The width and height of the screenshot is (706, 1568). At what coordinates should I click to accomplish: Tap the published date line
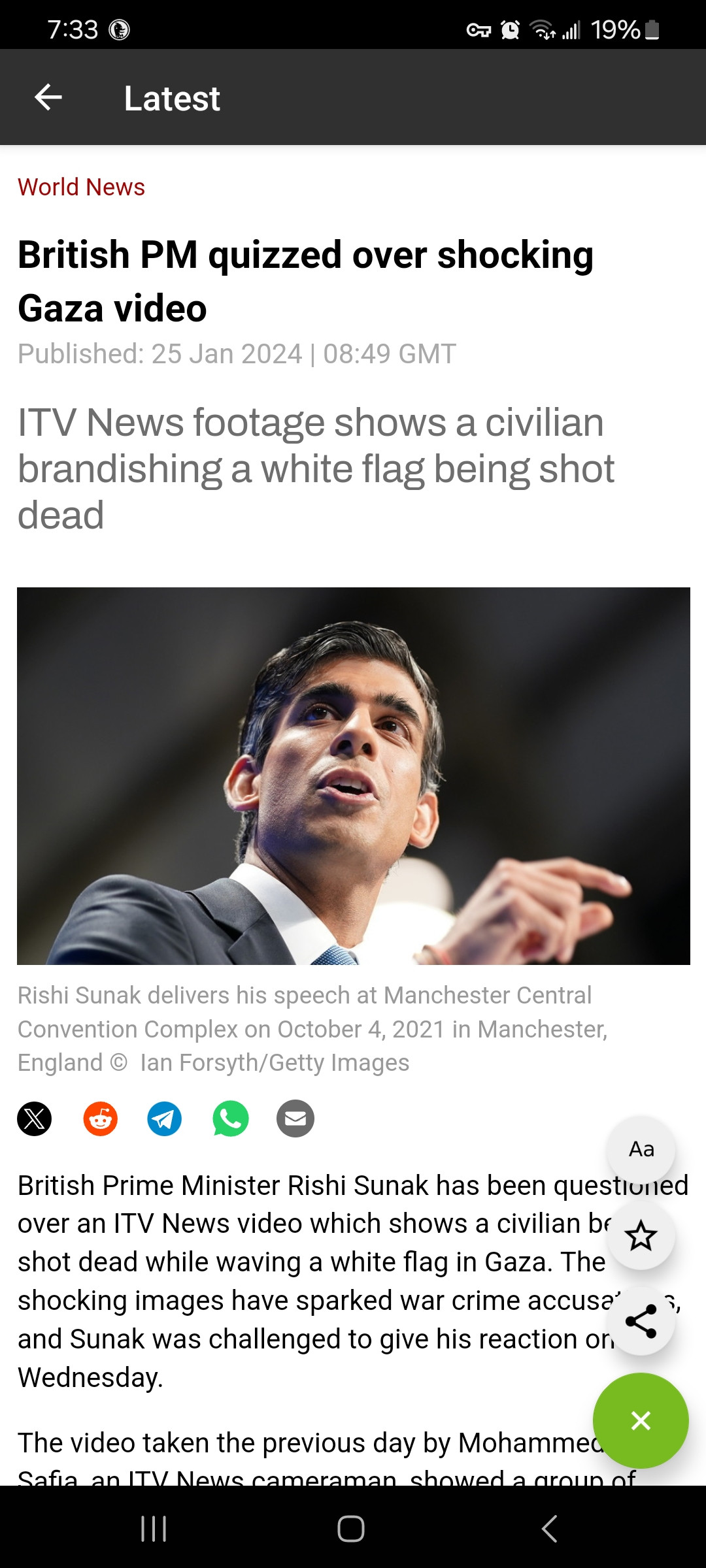tap(237, 354)
